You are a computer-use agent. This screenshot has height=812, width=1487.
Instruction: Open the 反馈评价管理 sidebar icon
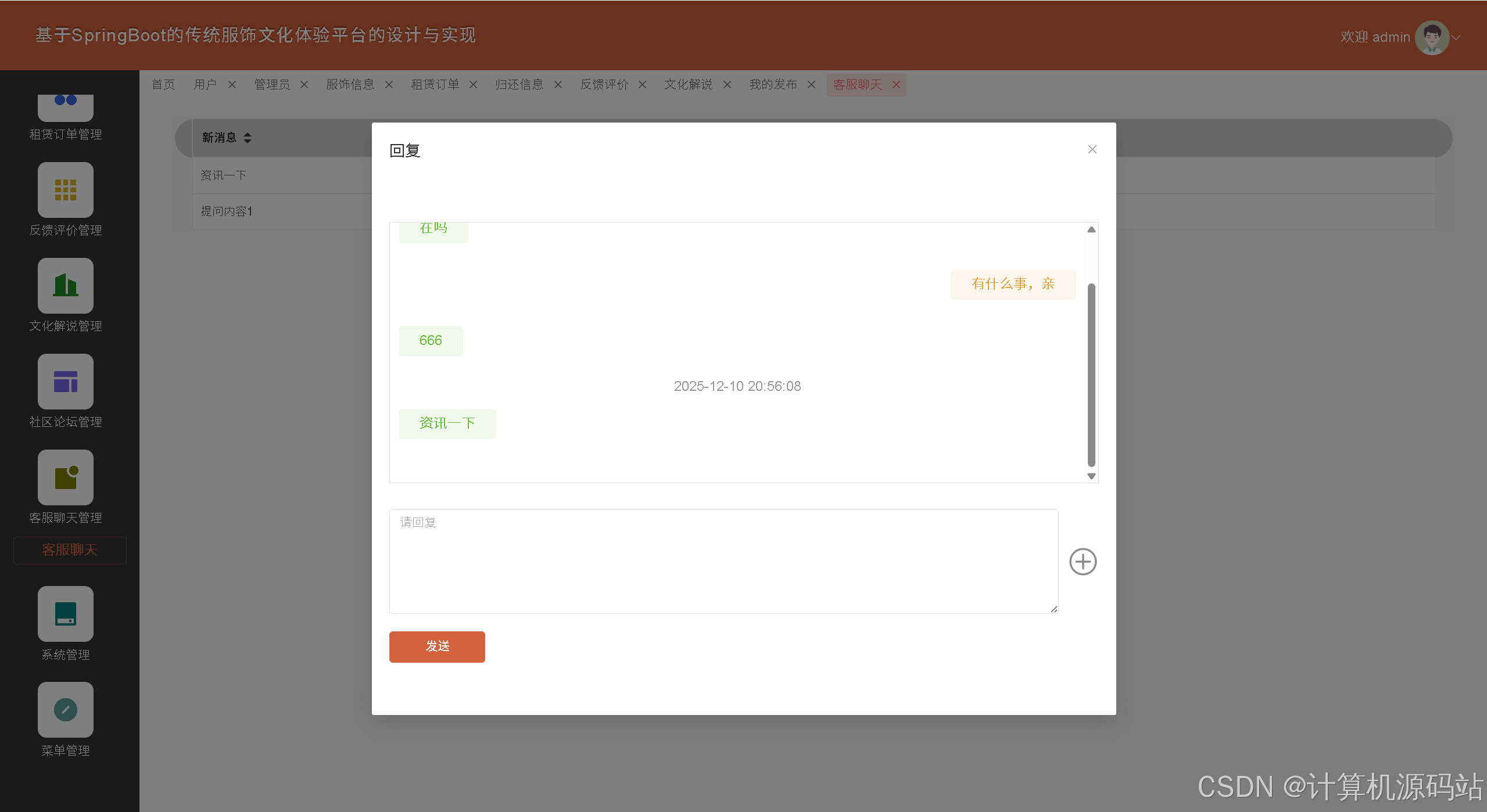[x=65, y=190]
